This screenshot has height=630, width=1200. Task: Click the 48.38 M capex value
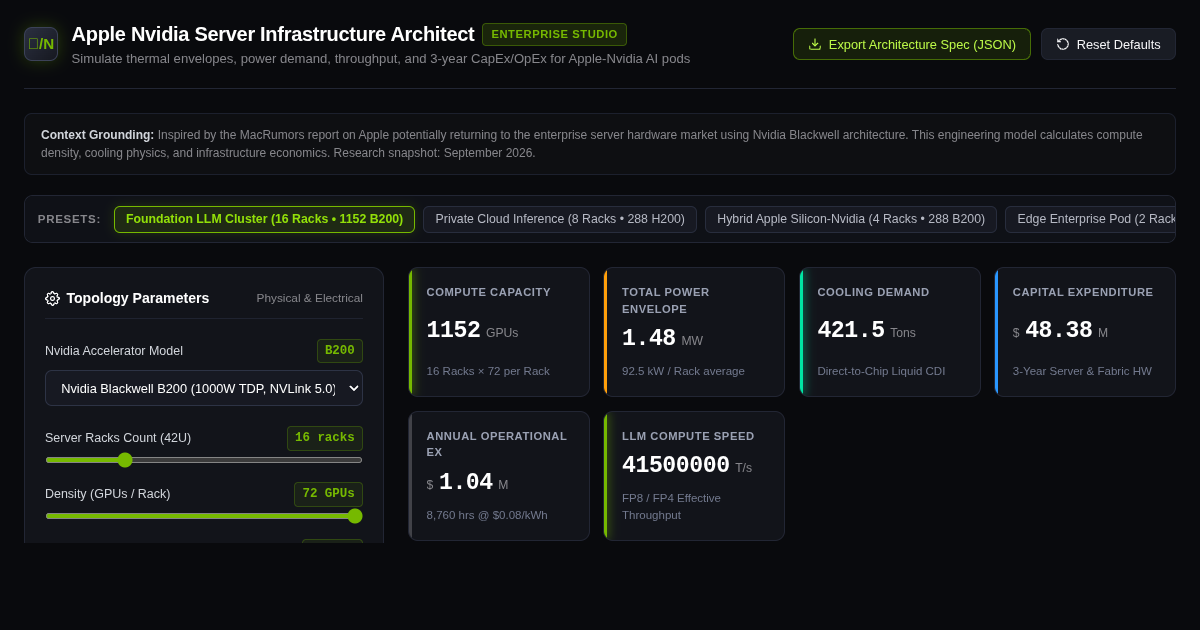(1060, 331)
